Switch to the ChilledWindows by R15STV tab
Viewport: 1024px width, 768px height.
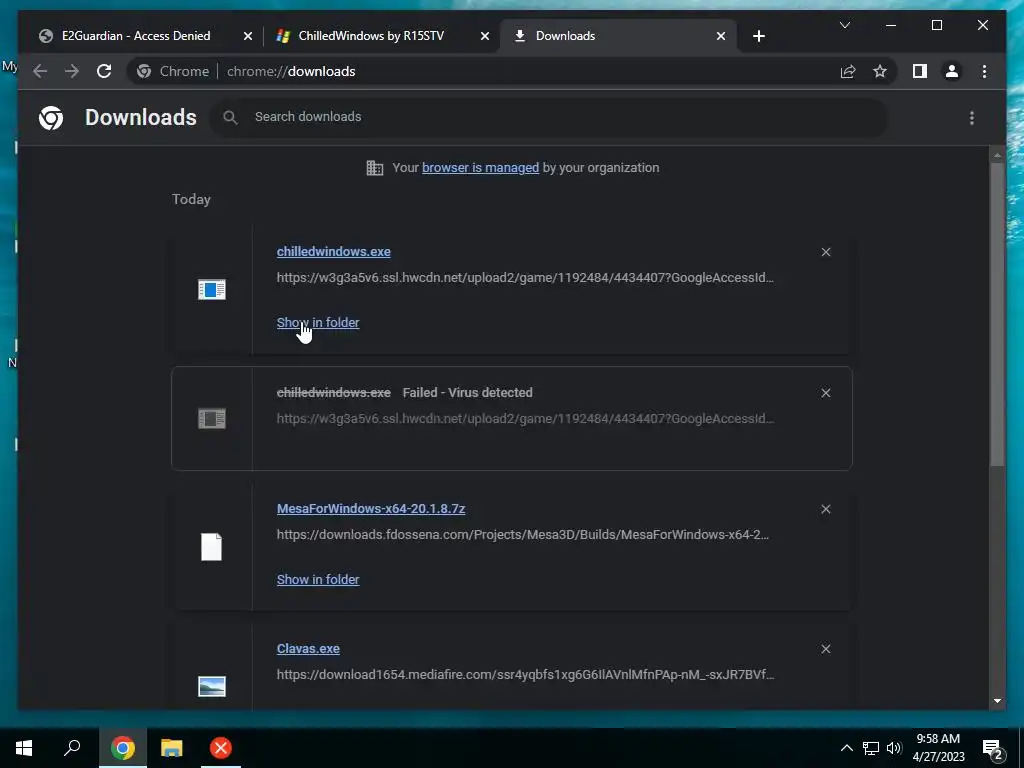point(372,36)
